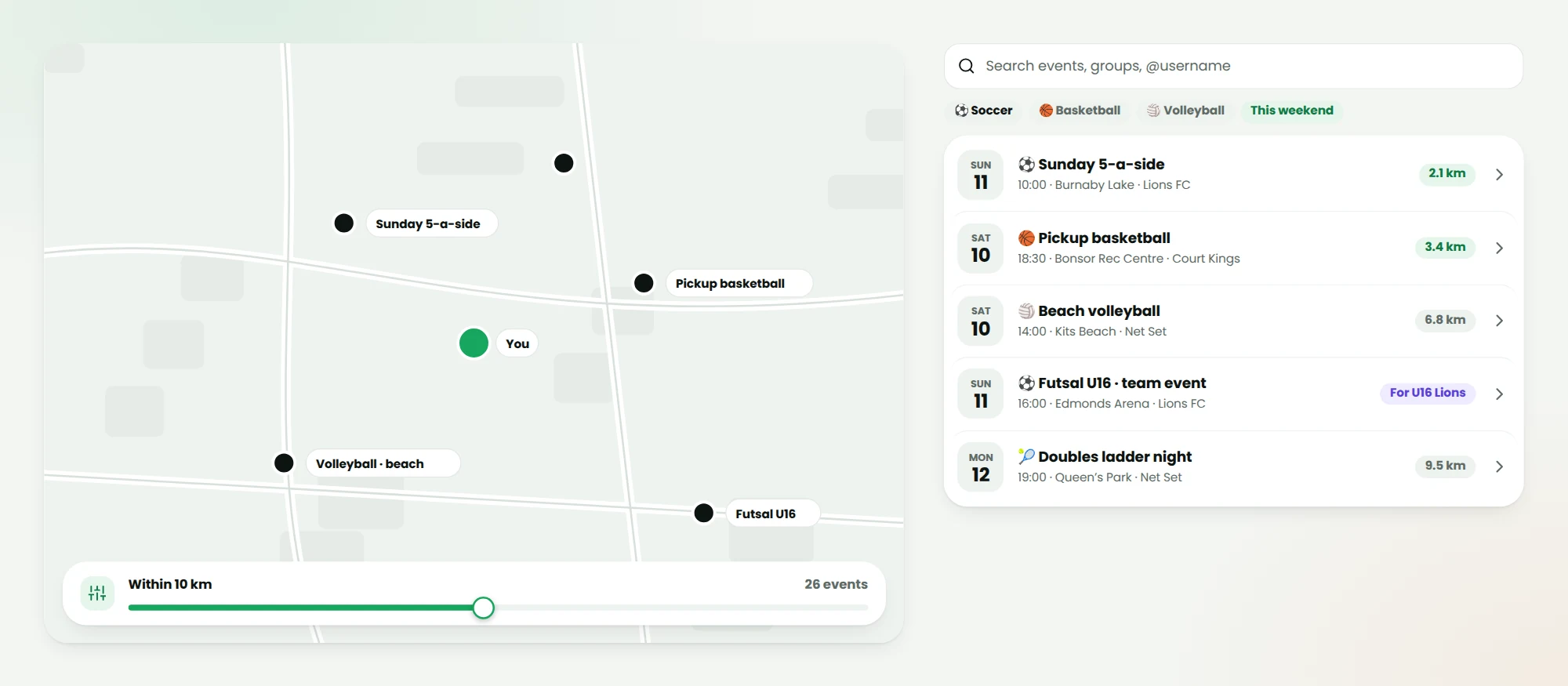Click the 2.1 km distance badge
1568x686 pixels.
1446,173
